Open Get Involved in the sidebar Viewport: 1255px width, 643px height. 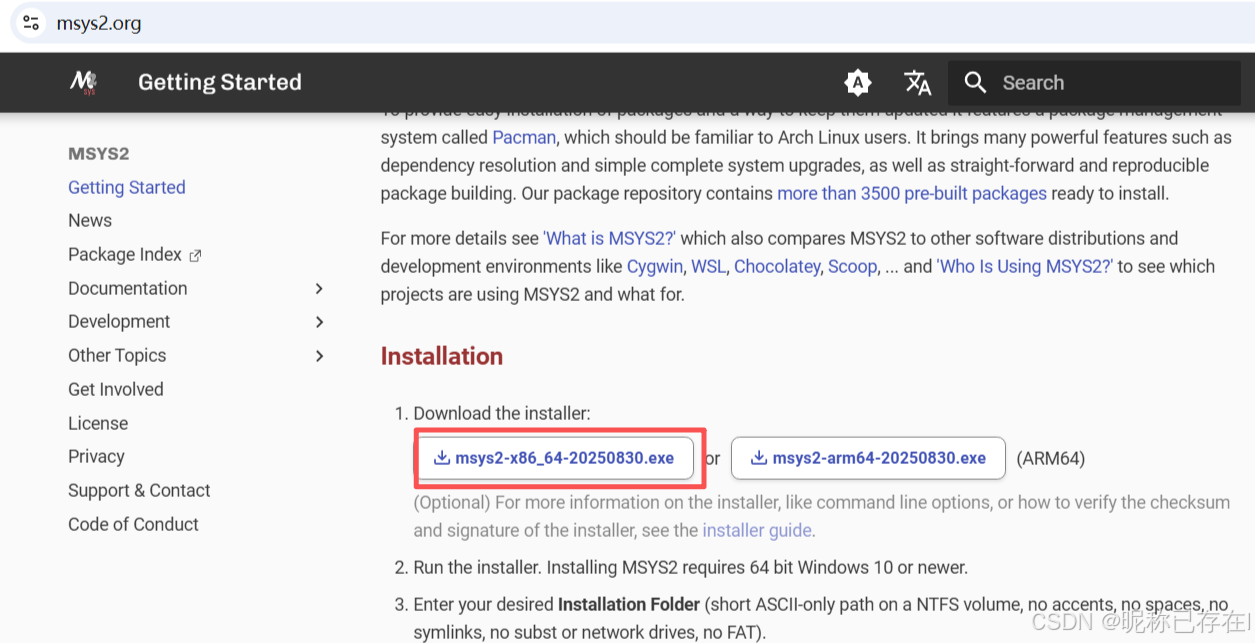coord(116,389)
